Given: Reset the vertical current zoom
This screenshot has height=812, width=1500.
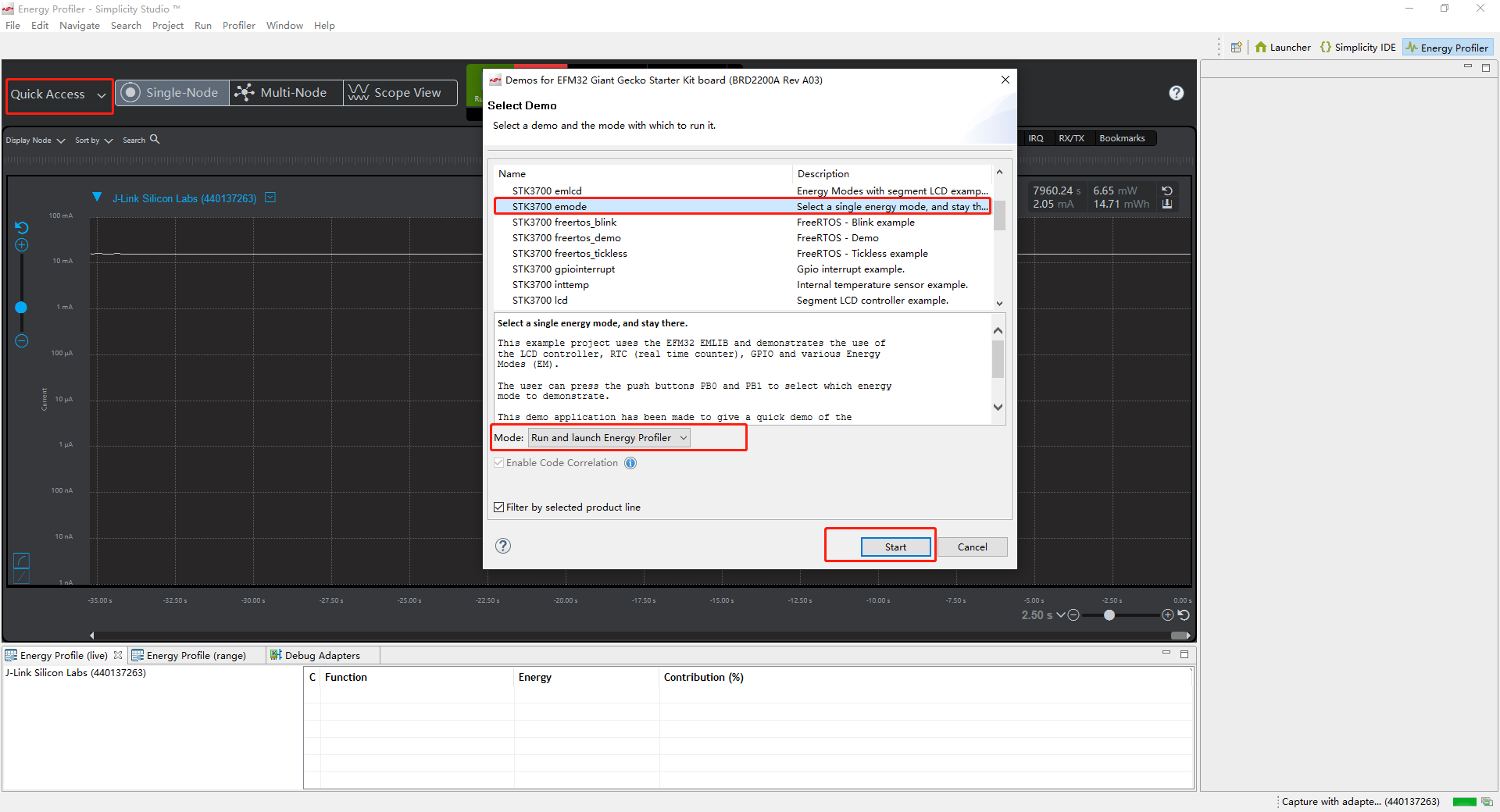Looking at the screenshot, I should [x=22, y=228].
